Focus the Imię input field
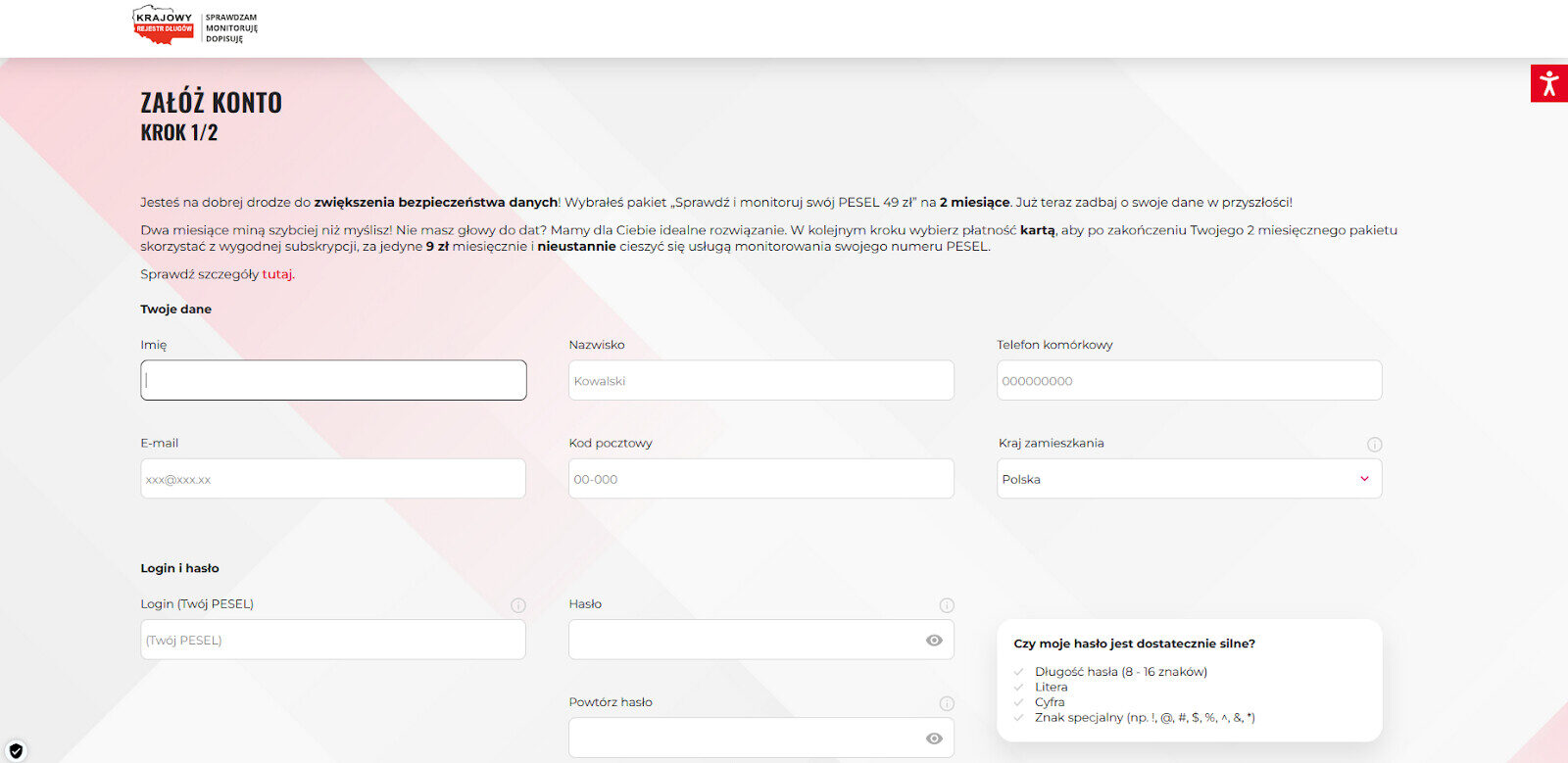 click(x=333, y=380)
